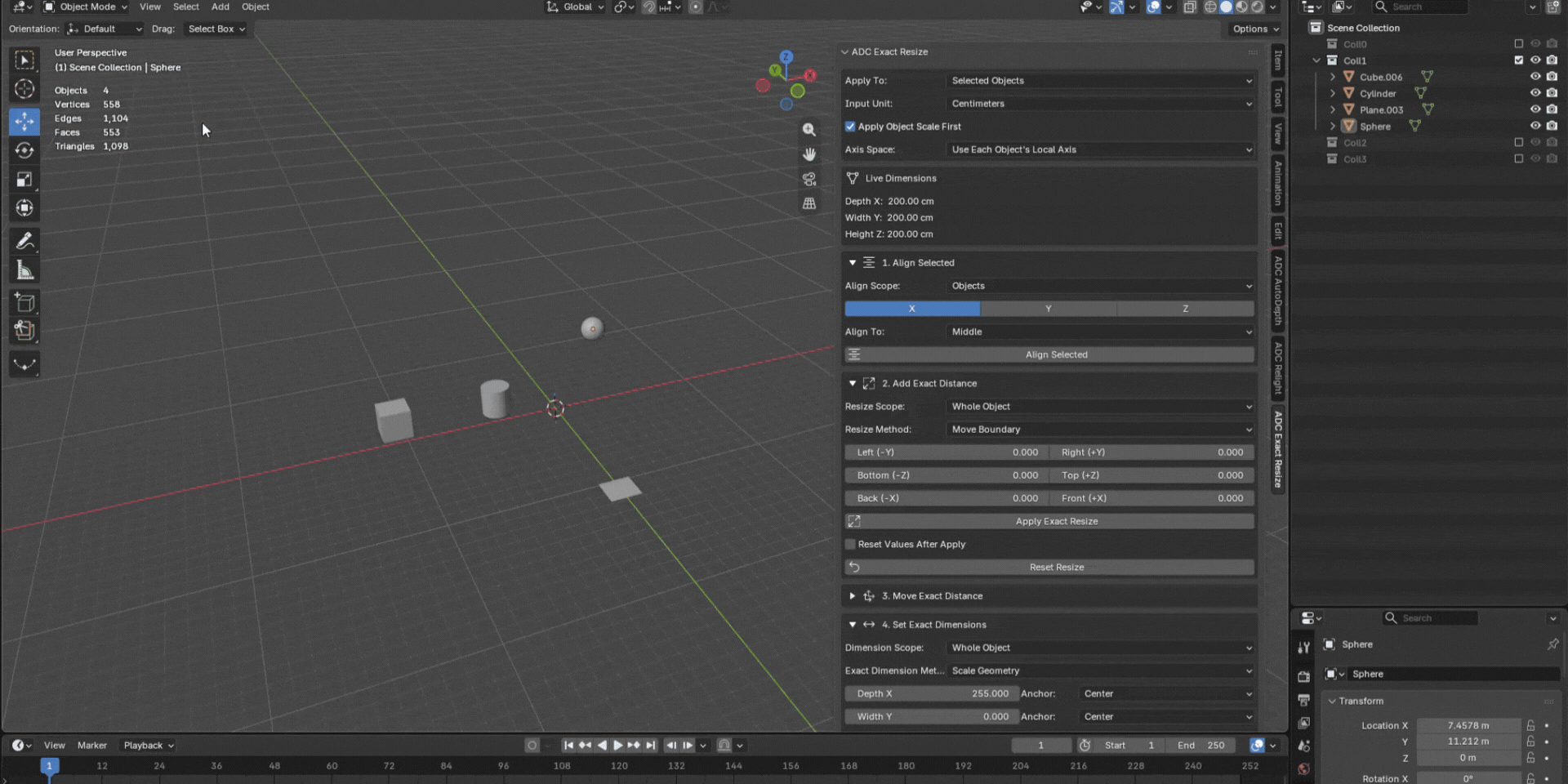Open the Add menu in header
Image resolution: width=1568 pixels, height=784 pixels.
click(x=220, y=7)
